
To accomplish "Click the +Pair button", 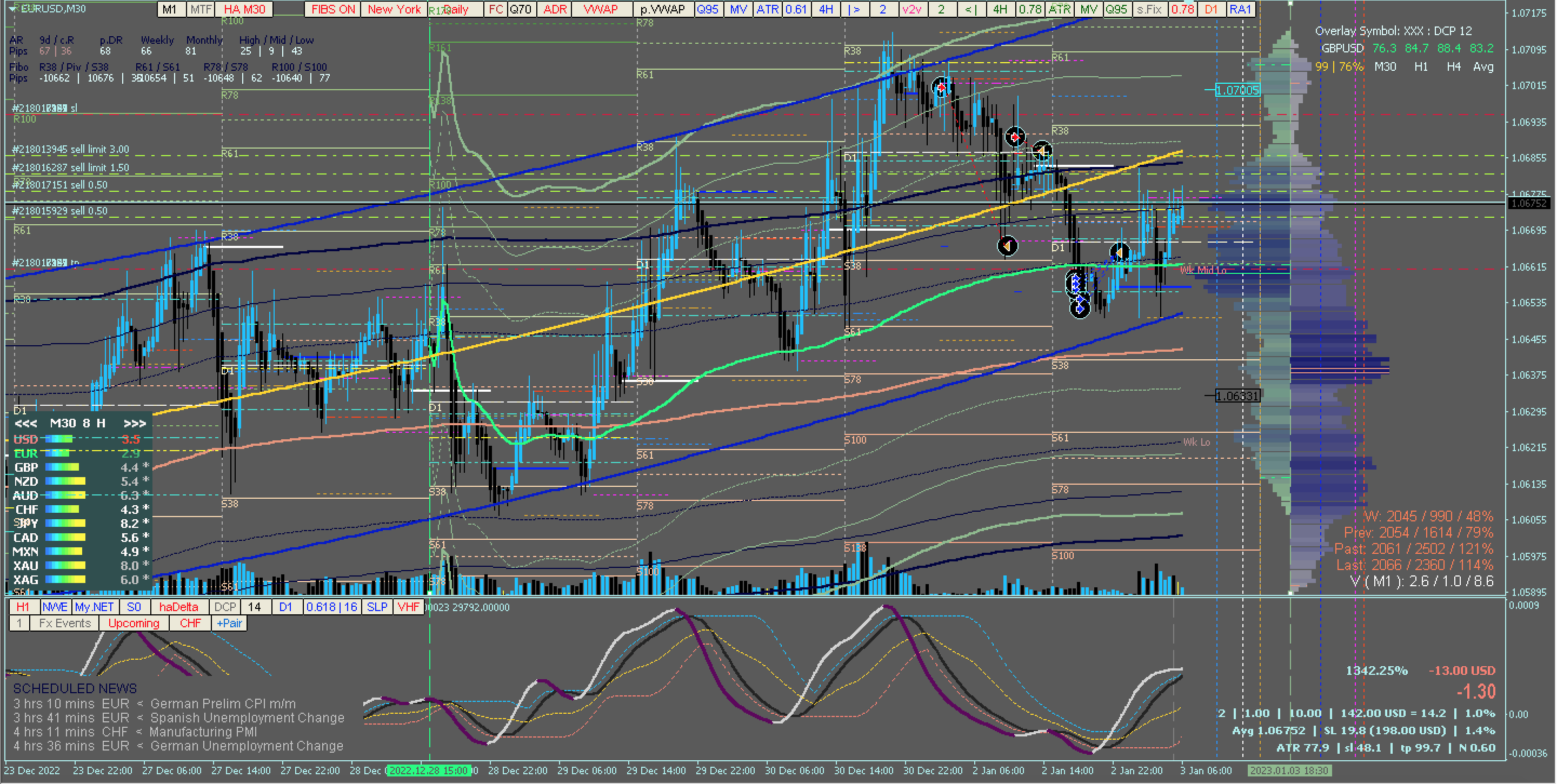I will tap(229, 624).
